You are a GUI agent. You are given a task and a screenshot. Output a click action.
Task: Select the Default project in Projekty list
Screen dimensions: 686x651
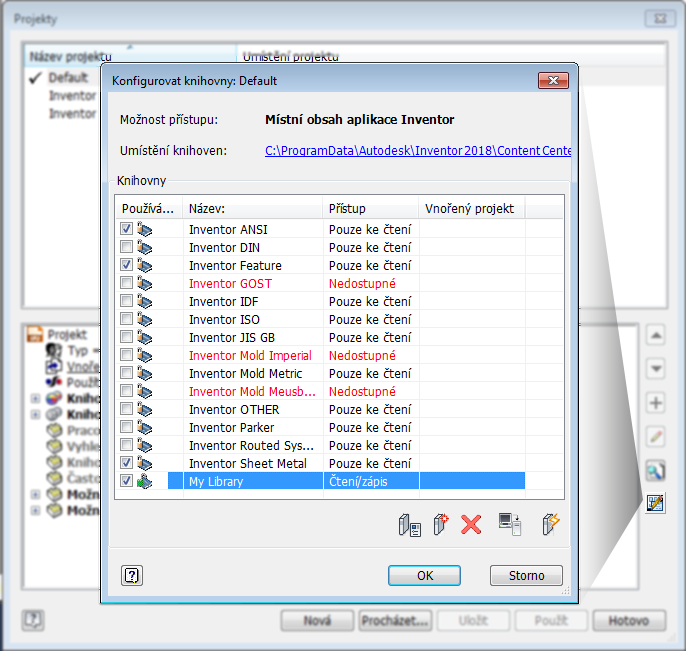coord(68,77)
